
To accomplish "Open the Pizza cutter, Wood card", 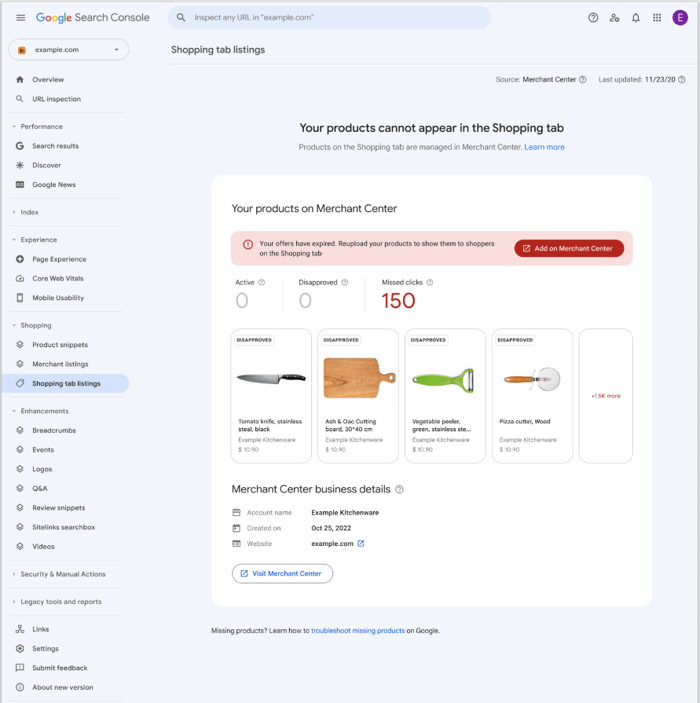I will pyautogui.click(x=532, y=396).
